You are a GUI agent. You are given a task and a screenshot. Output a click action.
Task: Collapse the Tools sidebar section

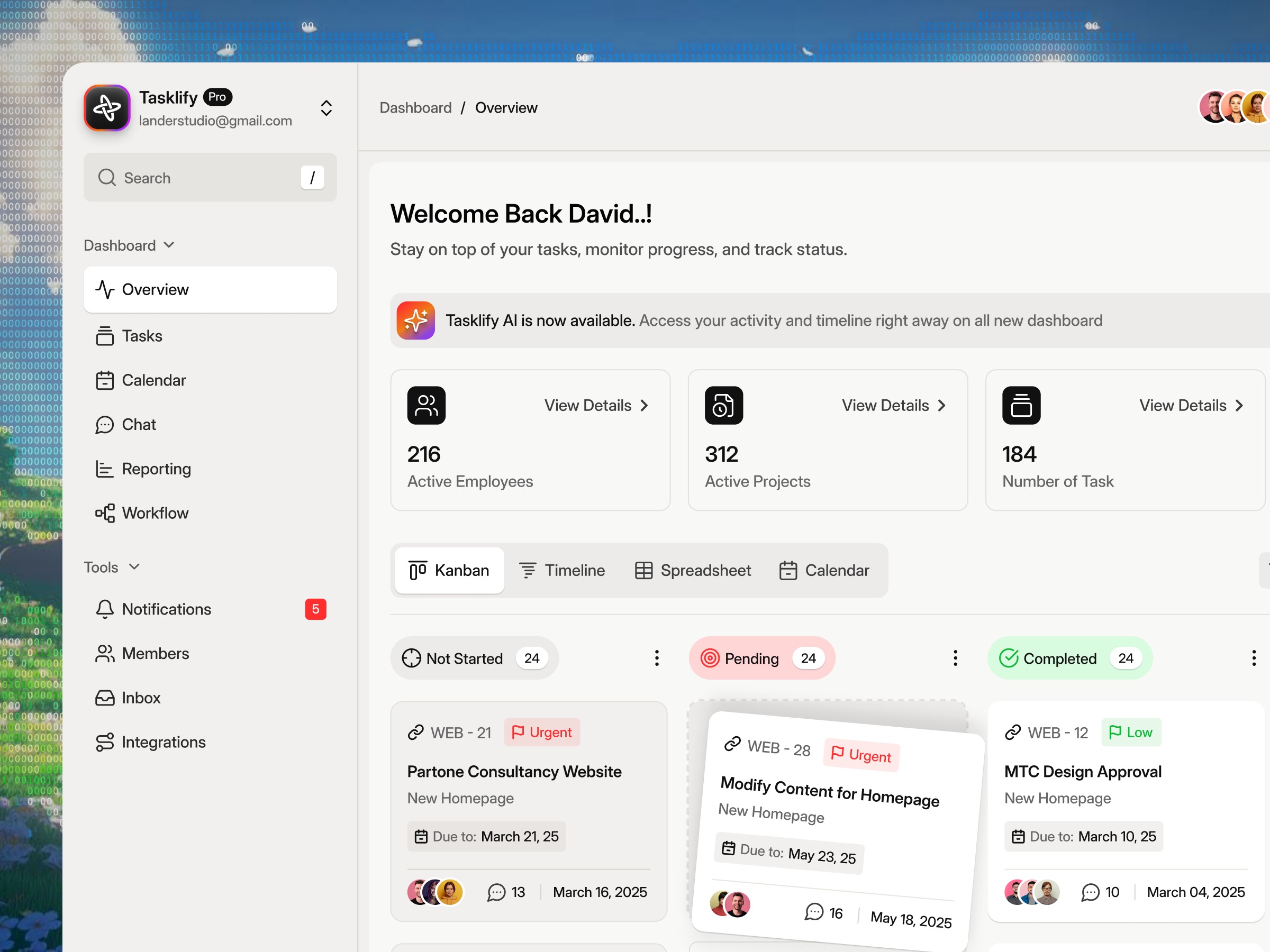(113, 567)
